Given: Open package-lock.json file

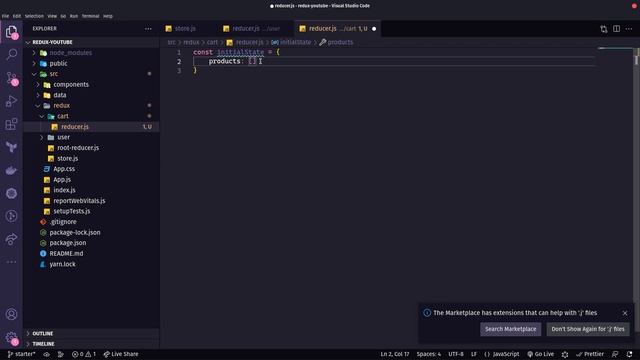Looking at the screenshot, I should click(75, 232).
